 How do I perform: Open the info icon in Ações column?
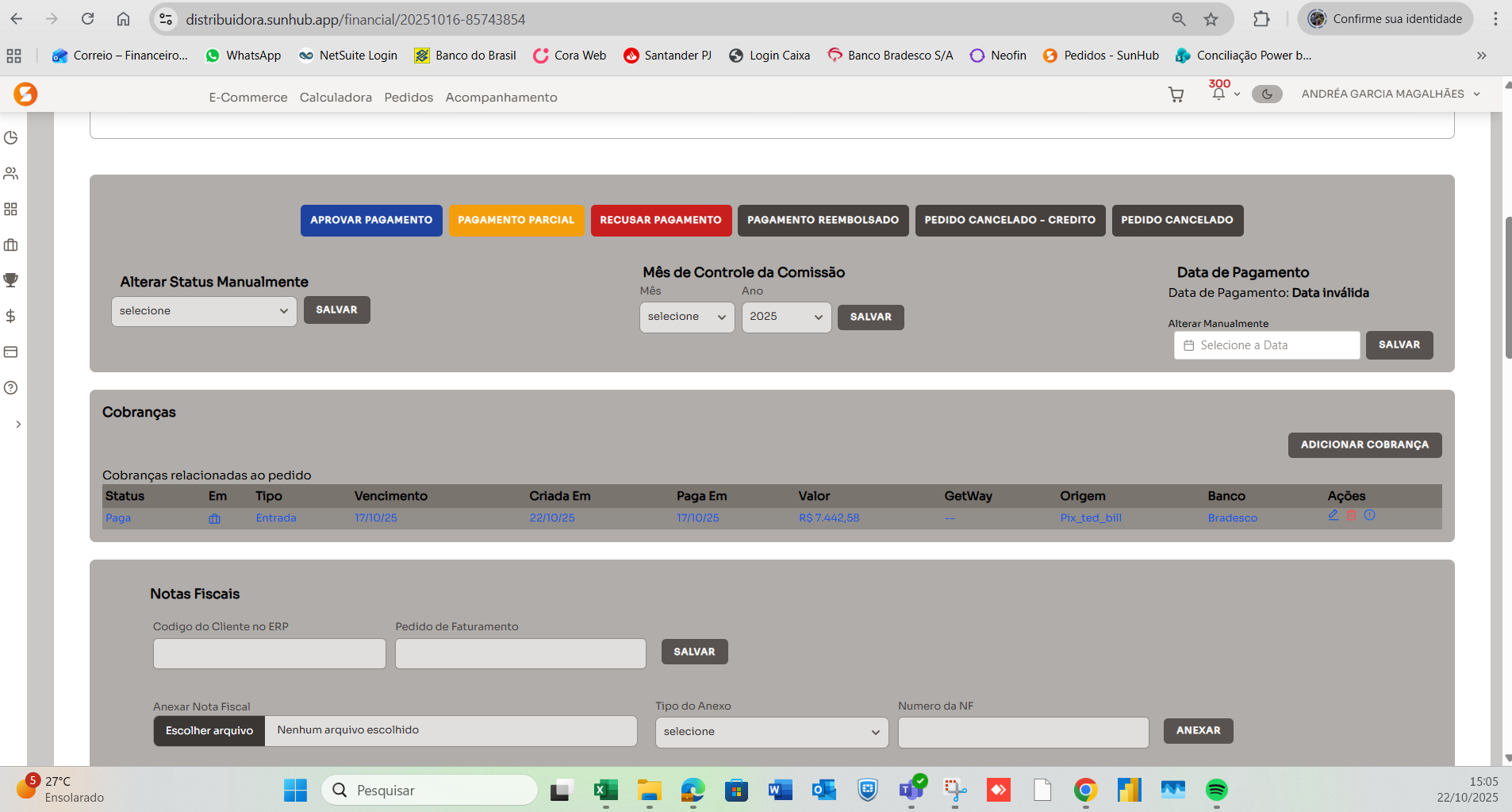[x=1369, y=515]
